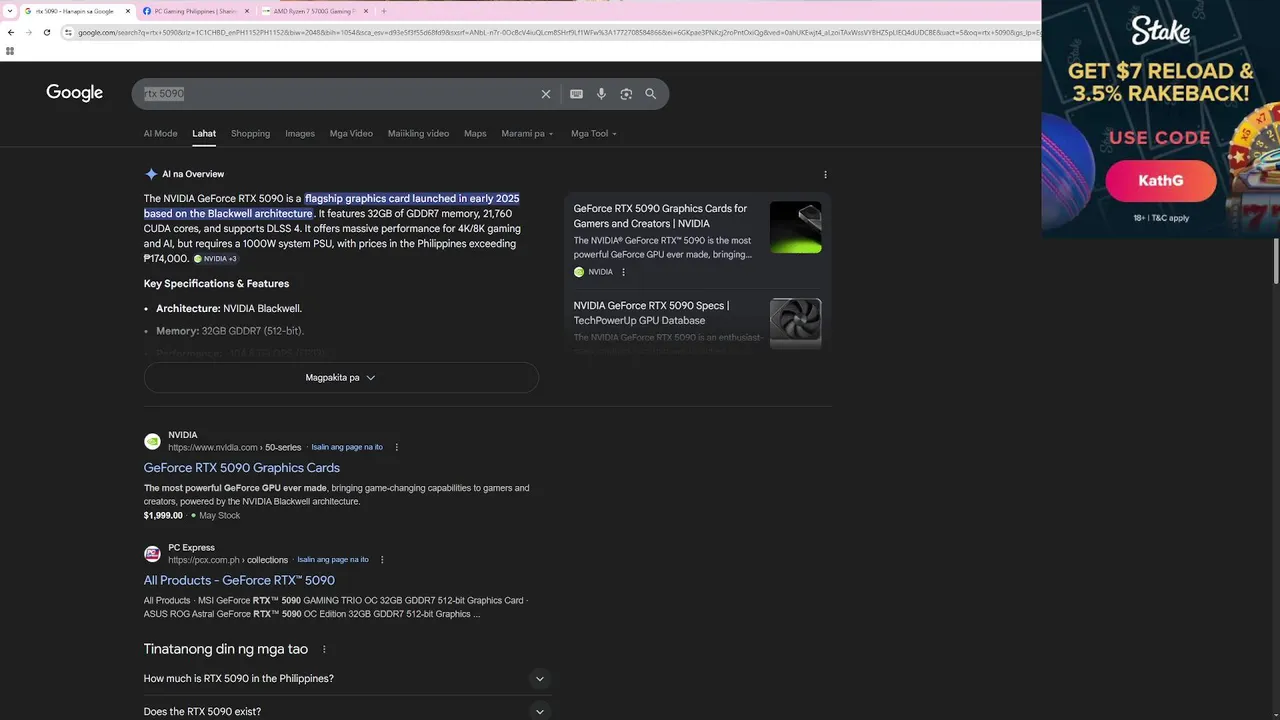Switch to the AMD Ryzen 7 5700G Gaming tab
The width and height of the screenshot is (1280, 720).
click(315, 11)
